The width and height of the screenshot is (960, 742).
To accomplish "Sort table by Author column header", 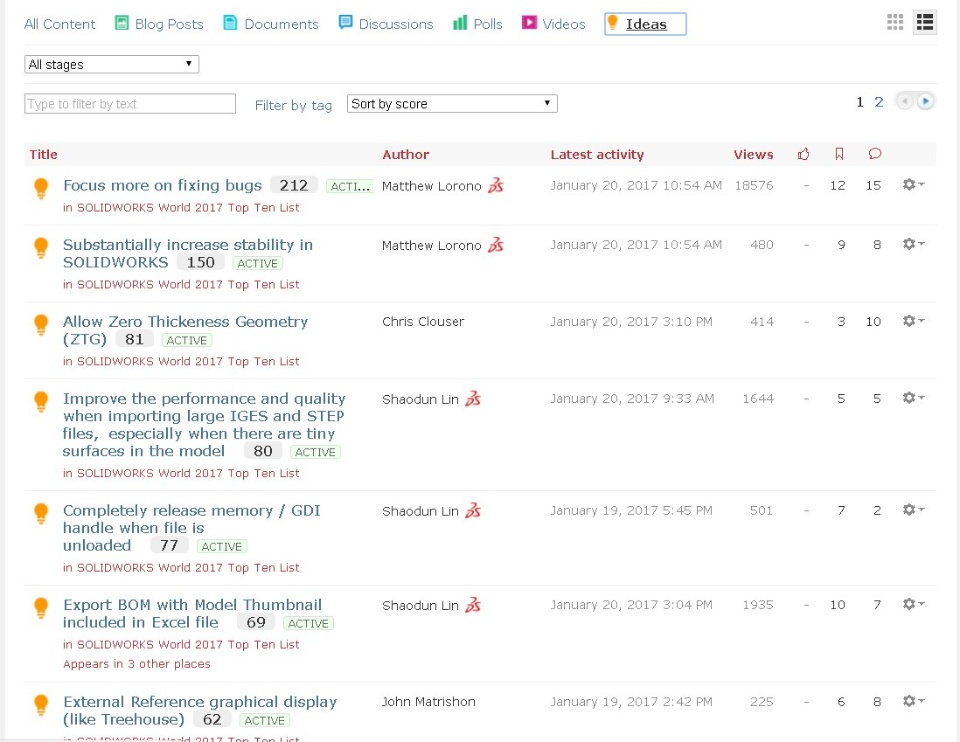I will [x=405, y=154].
